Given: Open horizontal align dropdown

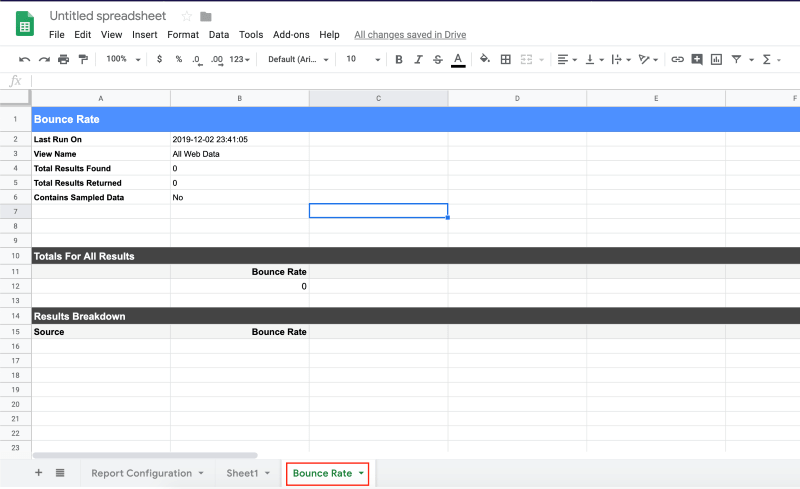Looking at the screenshot, I should 567,60.
